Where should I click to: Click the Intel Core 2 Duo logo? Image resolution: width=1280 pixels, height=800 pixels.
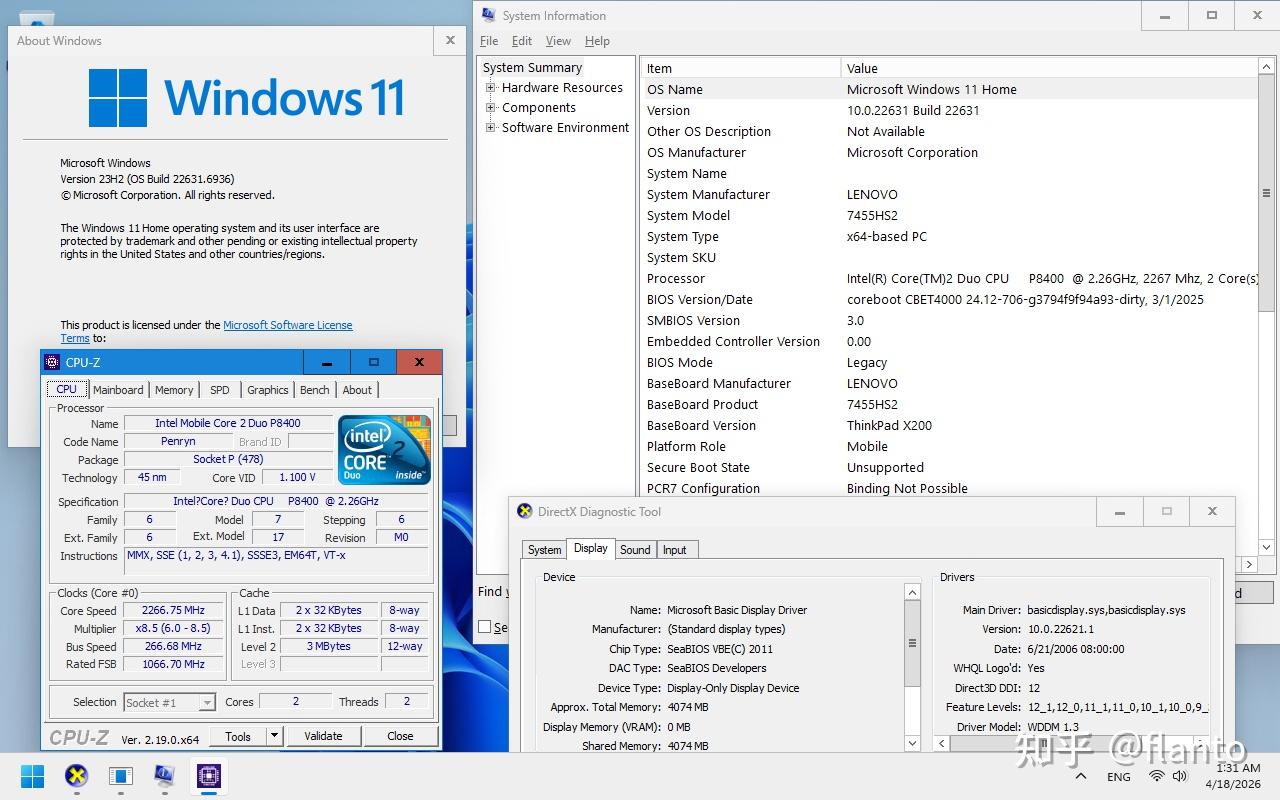[385, 450]
